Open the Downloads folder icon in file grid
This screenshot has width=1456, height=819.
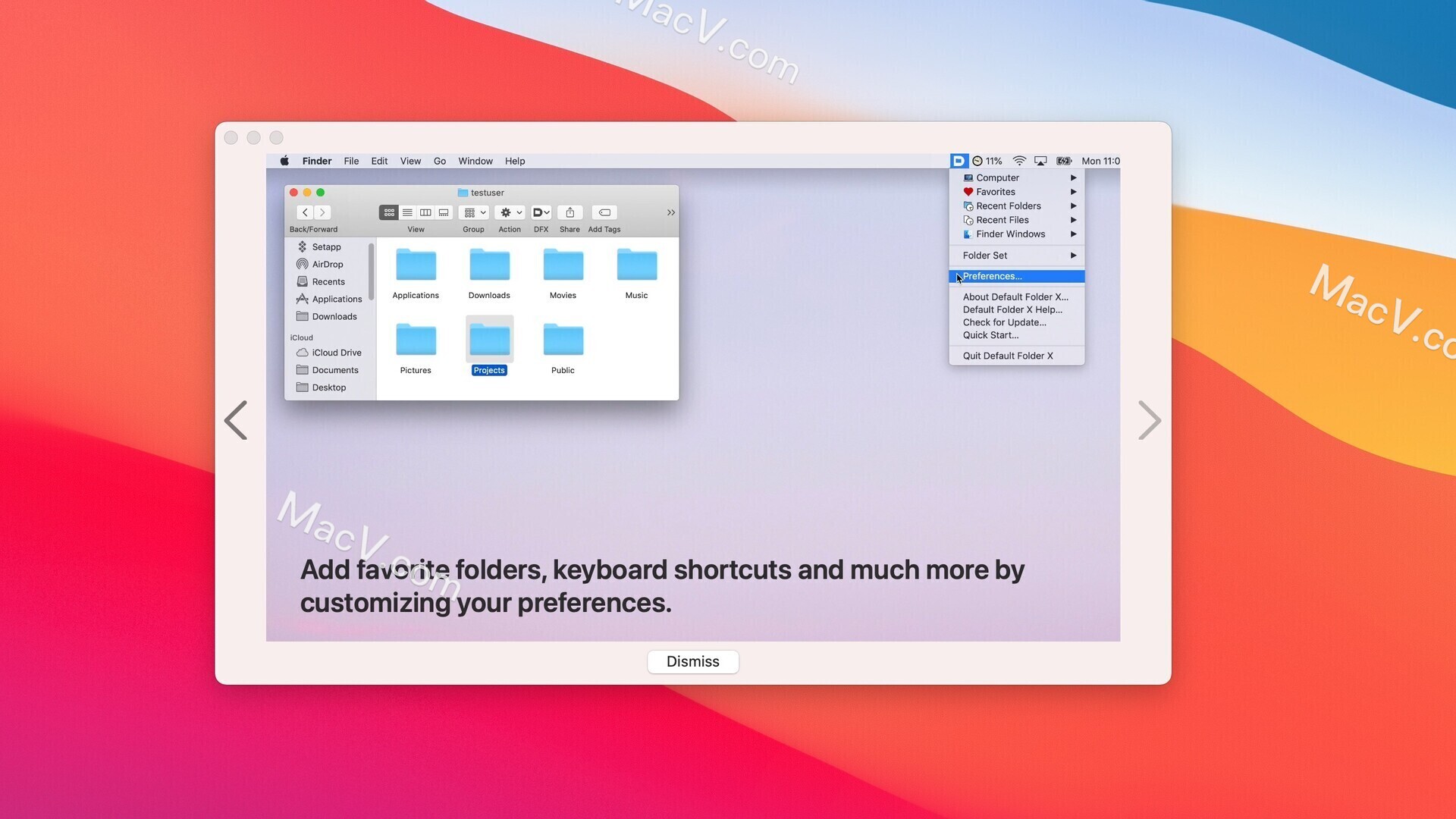click(489, 265)
